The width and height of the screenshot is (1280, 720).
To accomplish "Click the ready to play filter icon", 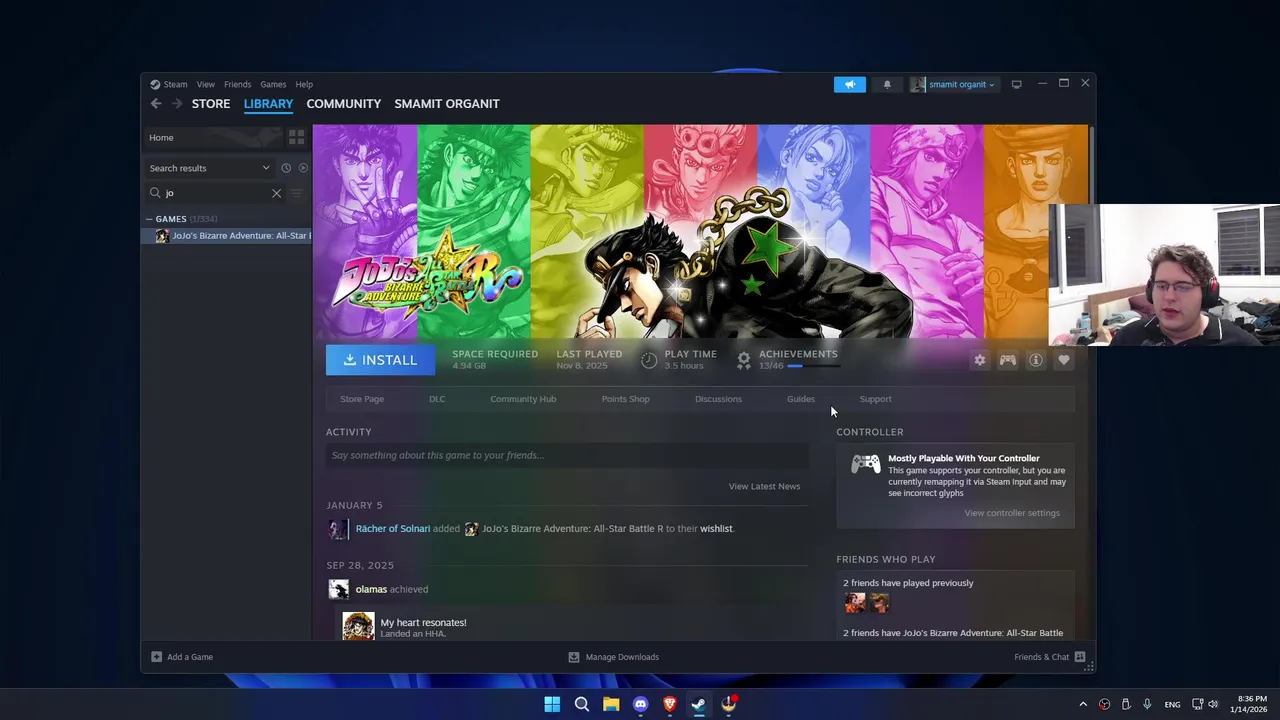I will [x=303, y=168].
